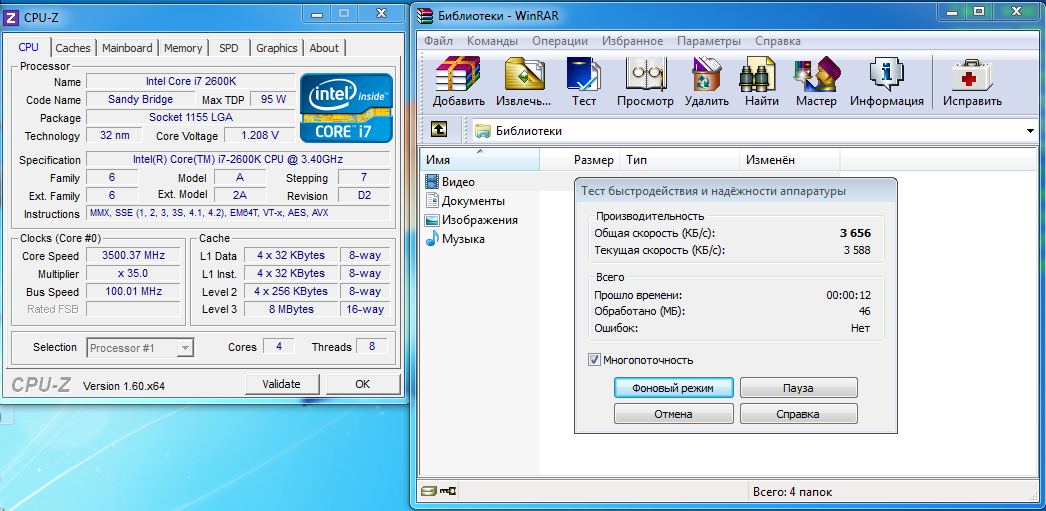Click the overall speed value 3 656

click(x=855, y=233)
